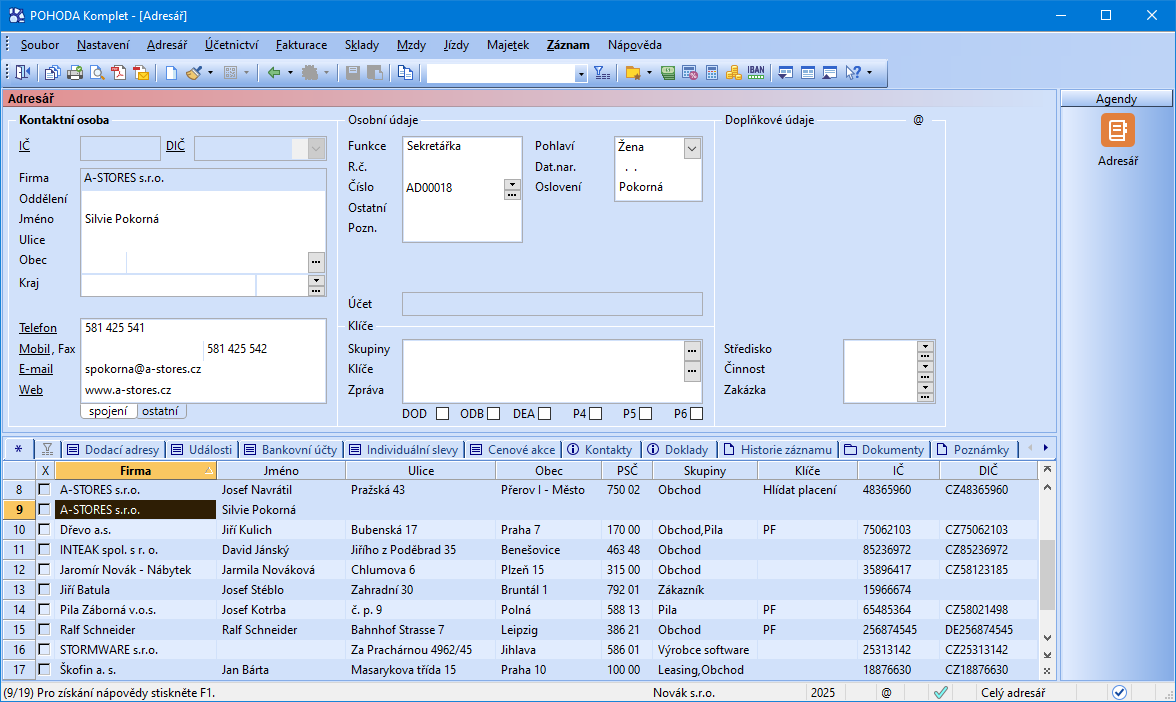Viewport: 1176px width, 702px height.
Task: Click the Telefon label link
Action: click(38, 328)
